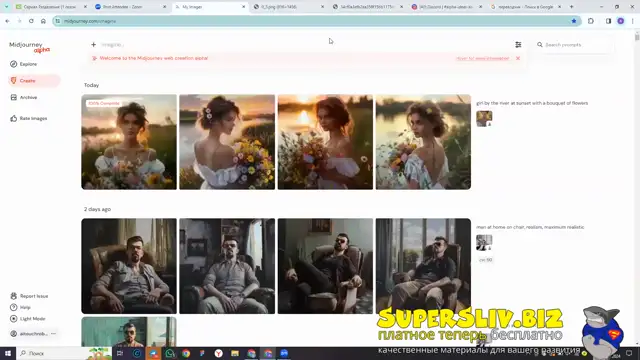Open fourth man by window image

[x=423, y=266]
